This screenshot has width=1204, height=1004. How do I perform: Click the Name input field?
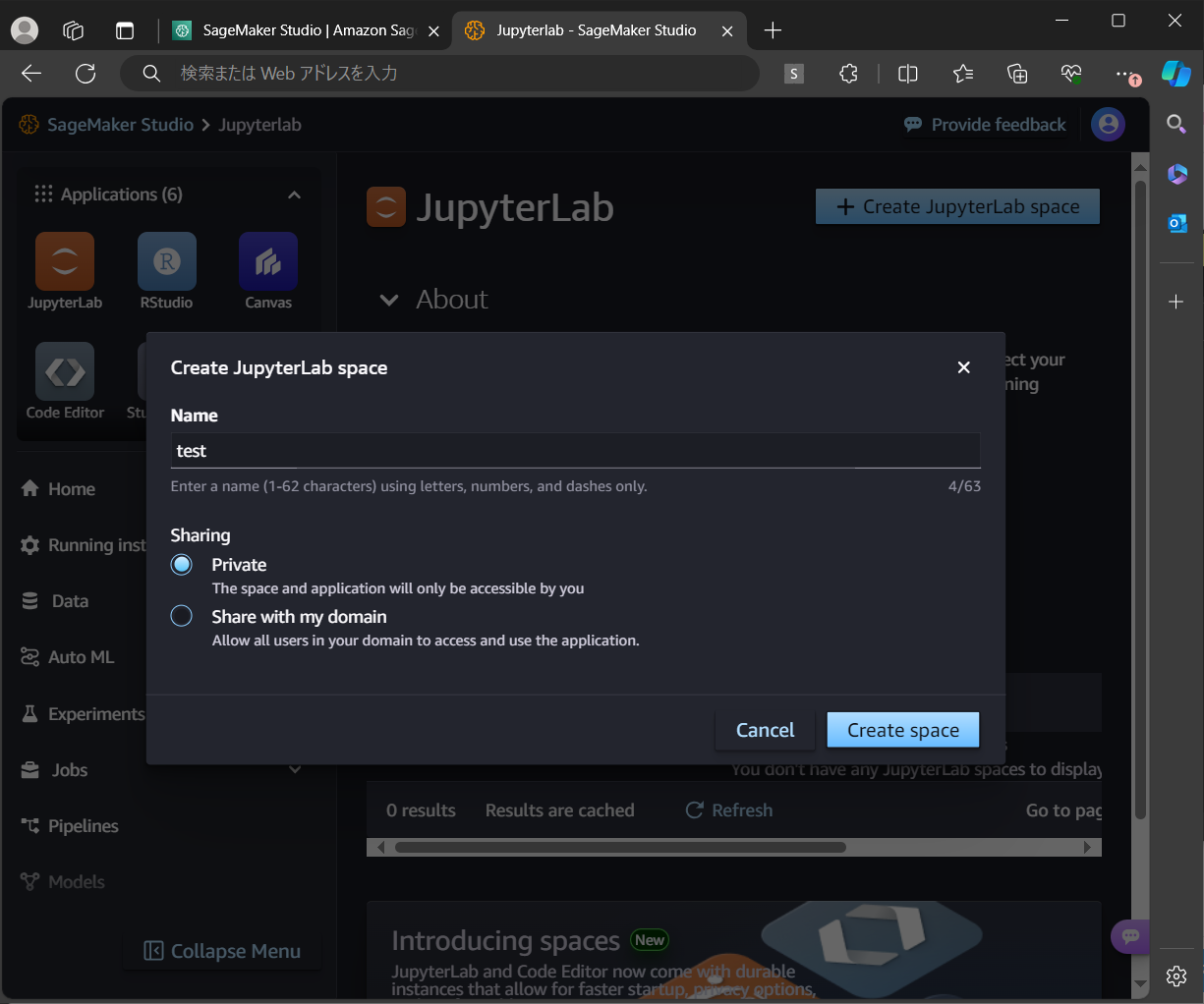click(x=575, y=451)
